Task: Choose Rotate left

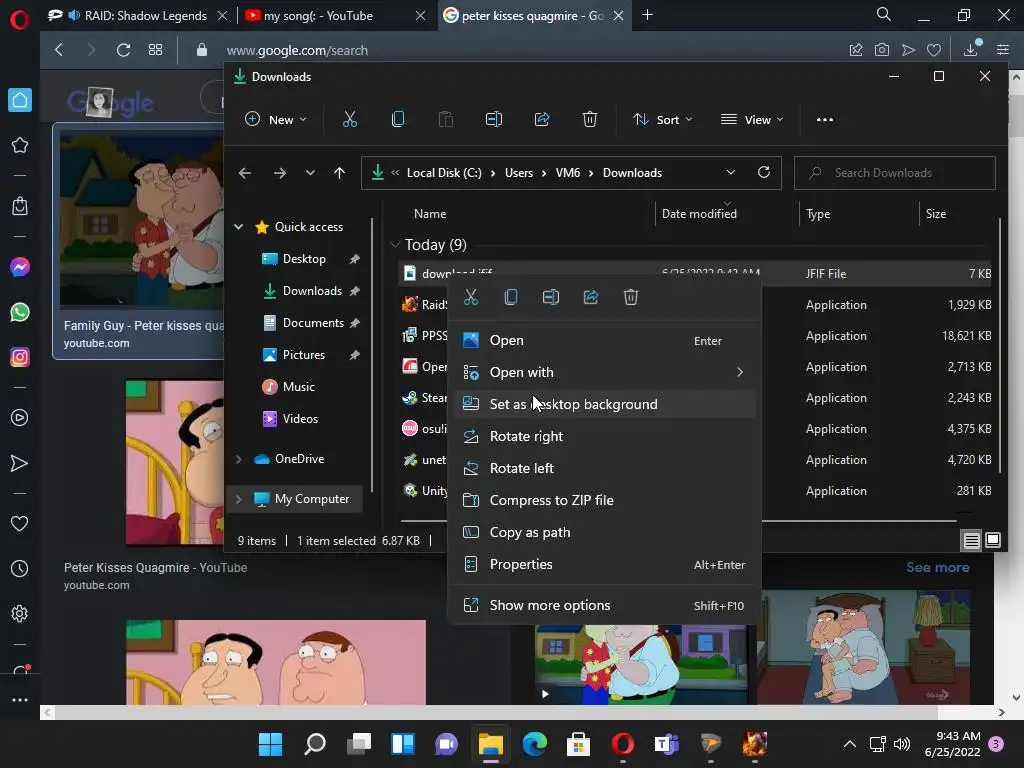Action: [605, 468]
